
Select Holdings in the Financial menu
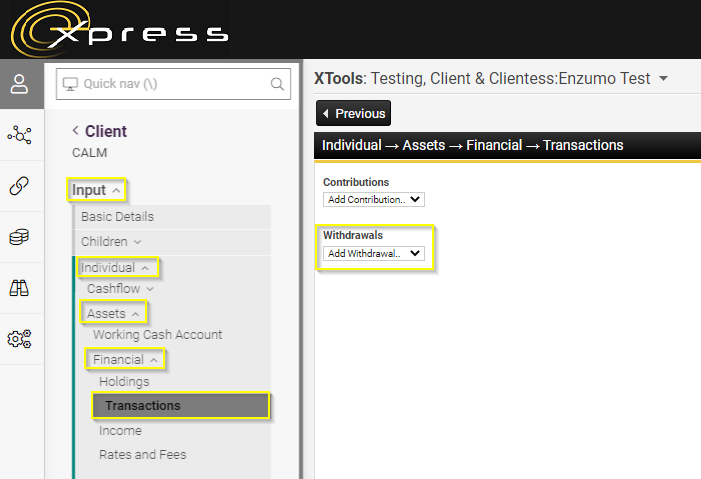[x=124, y=381]
